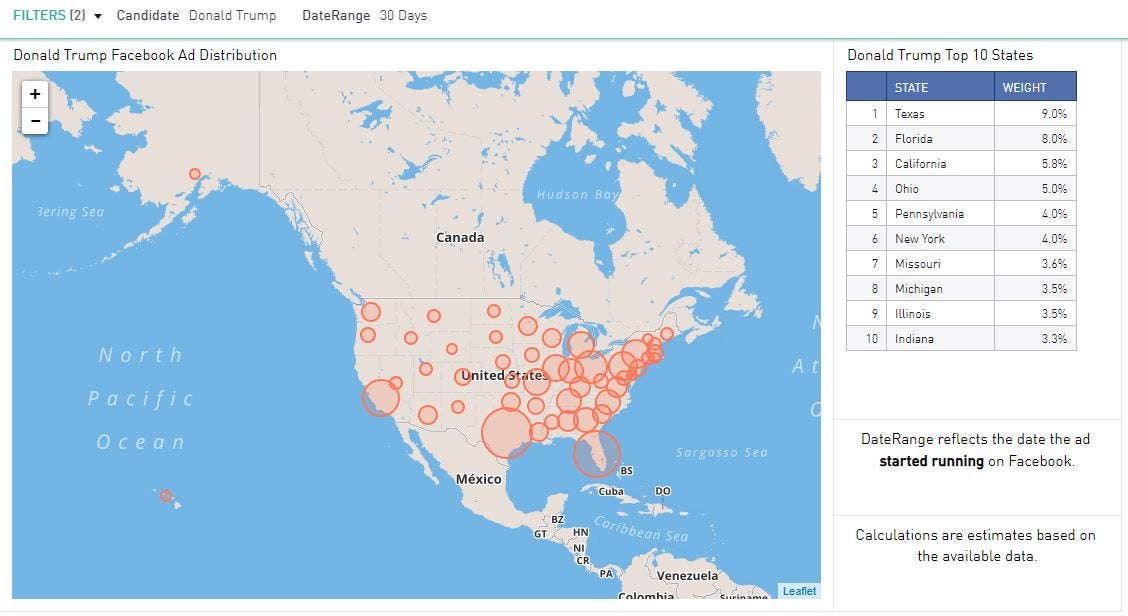Select the Missouri row in table
The image size is (1128, 616).
click(x=961, y=263)
